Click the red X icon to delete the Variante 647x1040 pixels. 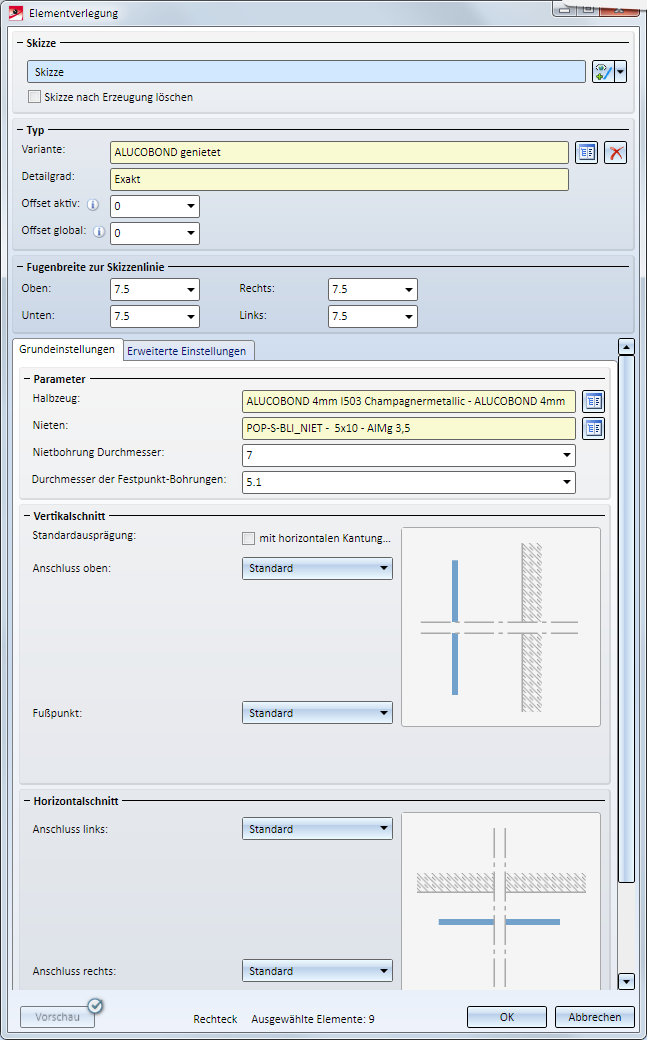(x=616, y=153)
